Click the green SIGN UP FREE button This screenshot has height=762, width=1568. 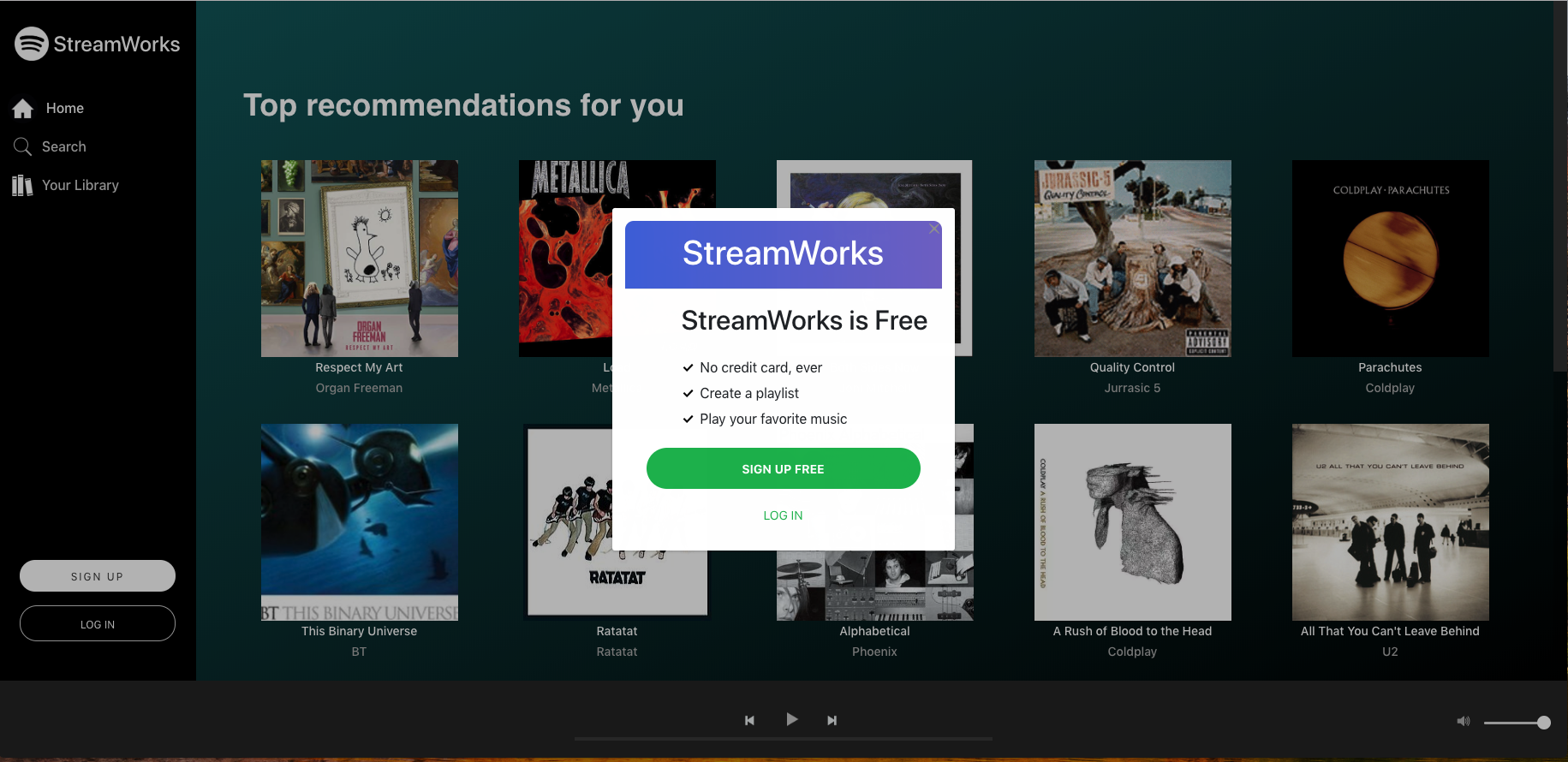[783, 468]
